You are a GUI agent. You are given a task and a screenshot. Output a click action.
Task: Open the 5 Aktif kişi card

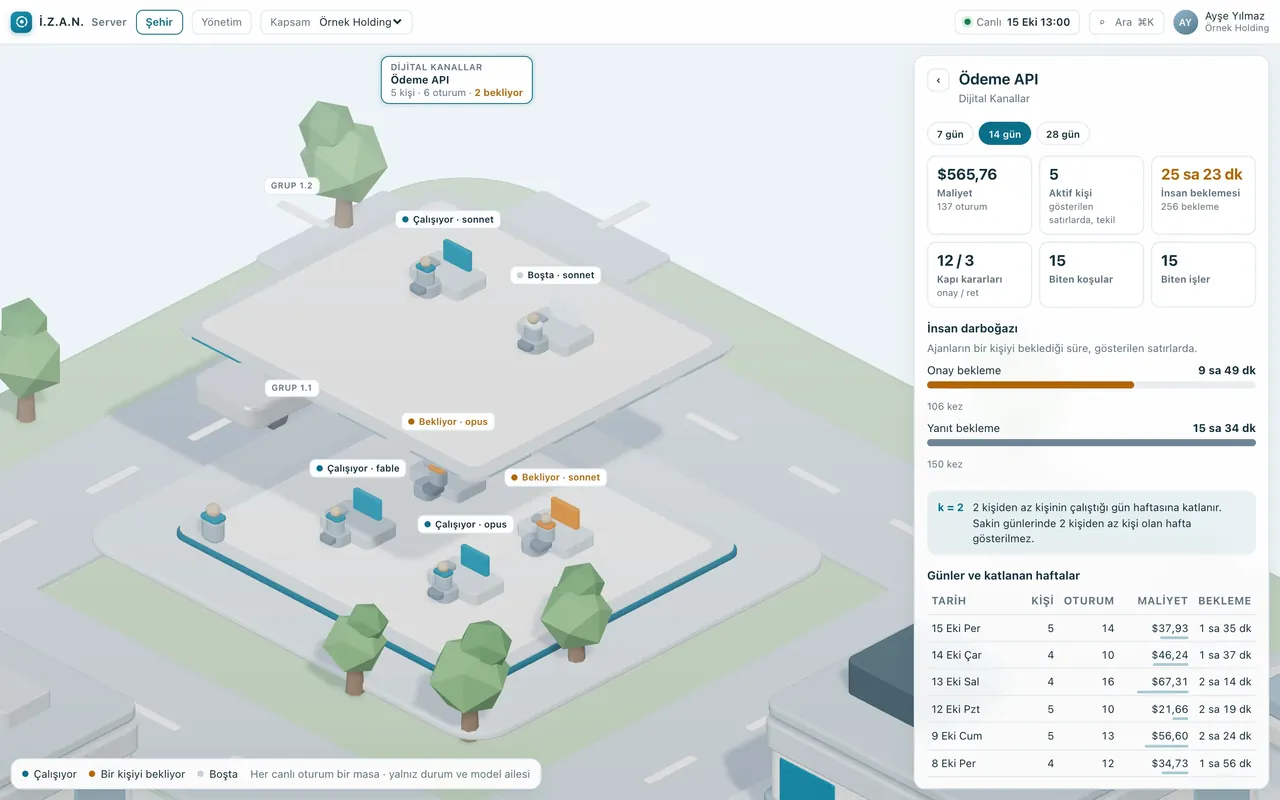click(x=1091, y=195)
